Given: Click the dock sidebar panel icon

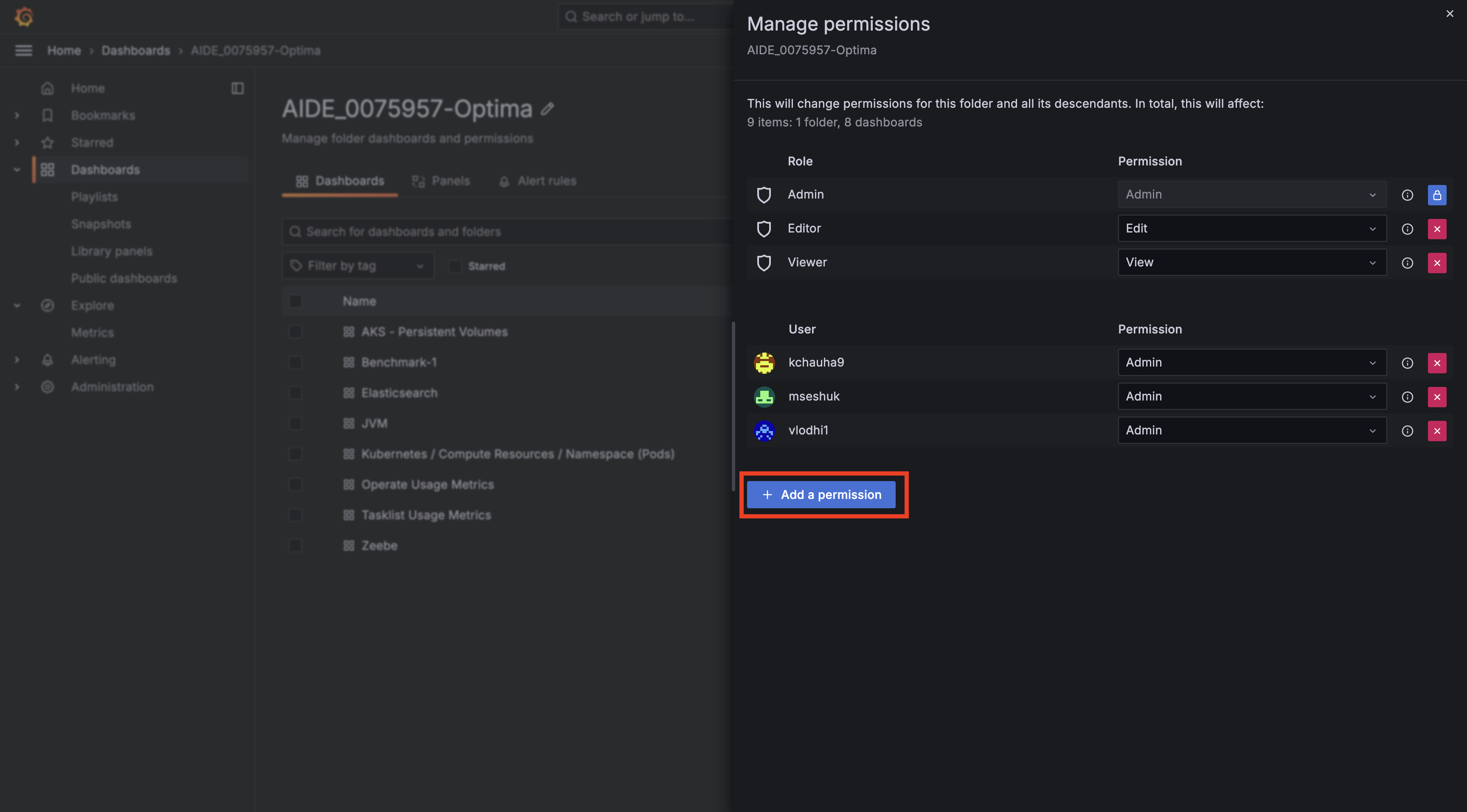Looking at the screenshot, I should tap(237, 88).
